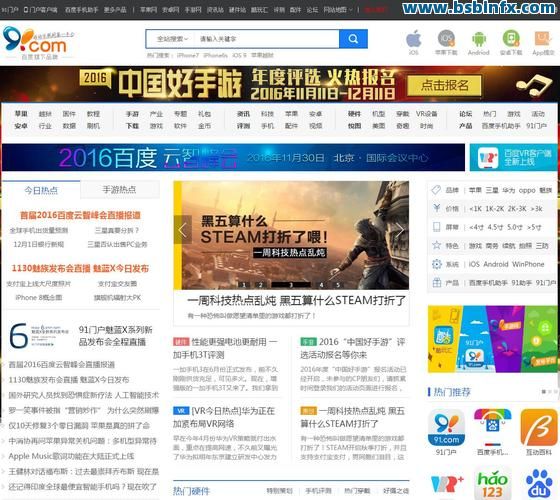This screenshot has width=560, height=500.
Task: Open the hao123 app icon
Action: point(492,484)
